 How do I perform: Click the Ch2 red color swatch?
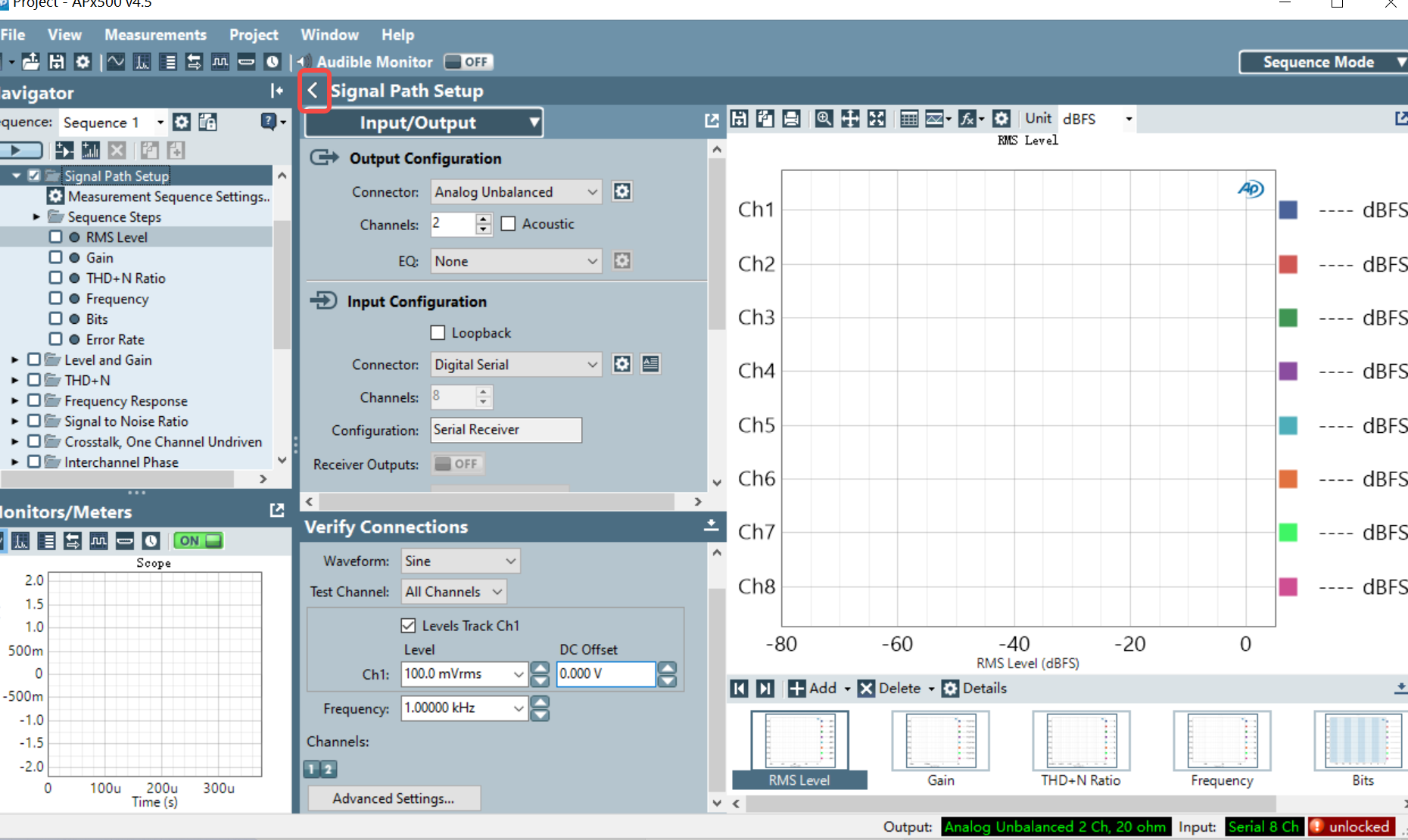click(x=1288, y=264)
